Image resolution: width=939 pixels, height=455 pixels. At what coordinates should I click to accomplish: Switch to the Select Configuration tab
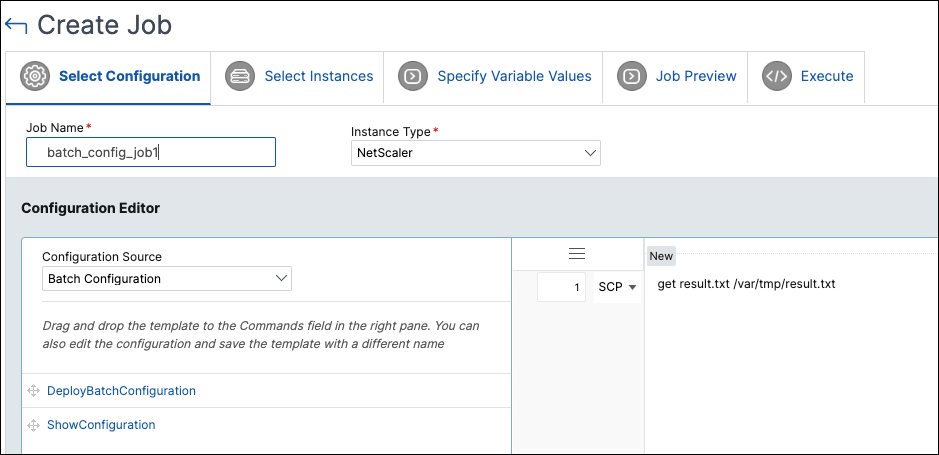[x=108, y=77]
